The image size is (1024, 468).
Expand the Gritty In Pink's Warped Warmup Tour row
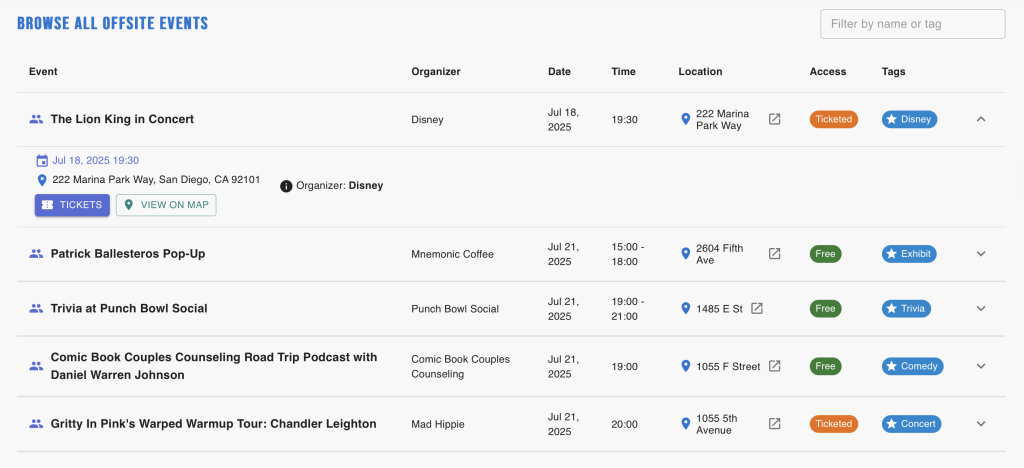pos(980,424)
